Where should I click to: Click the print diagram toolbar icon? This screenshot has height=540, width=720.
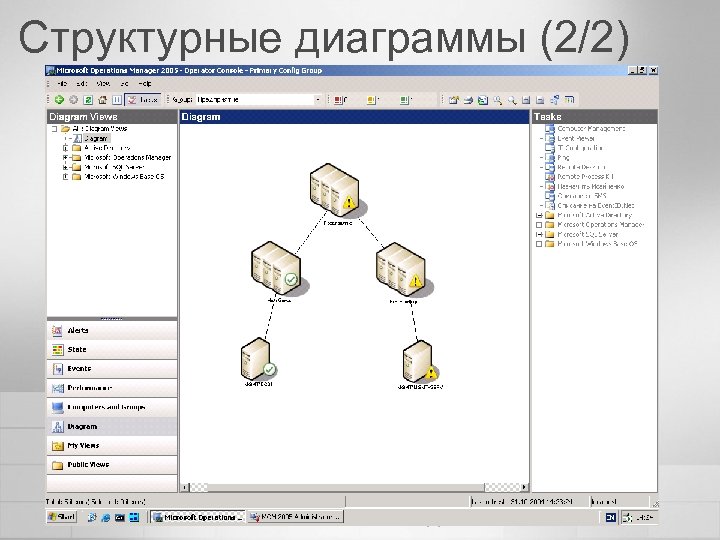point(468,100)
